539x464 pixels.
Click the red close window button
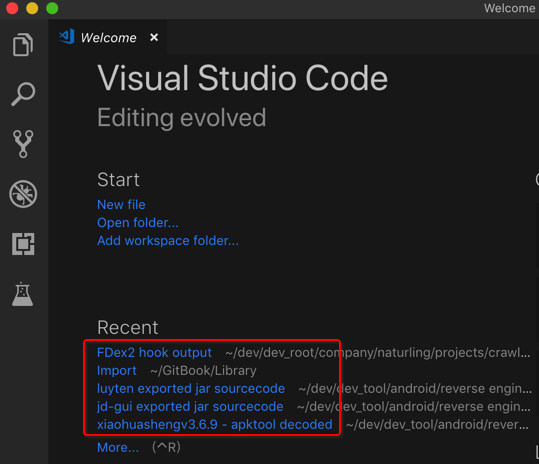tap(12, 8)
